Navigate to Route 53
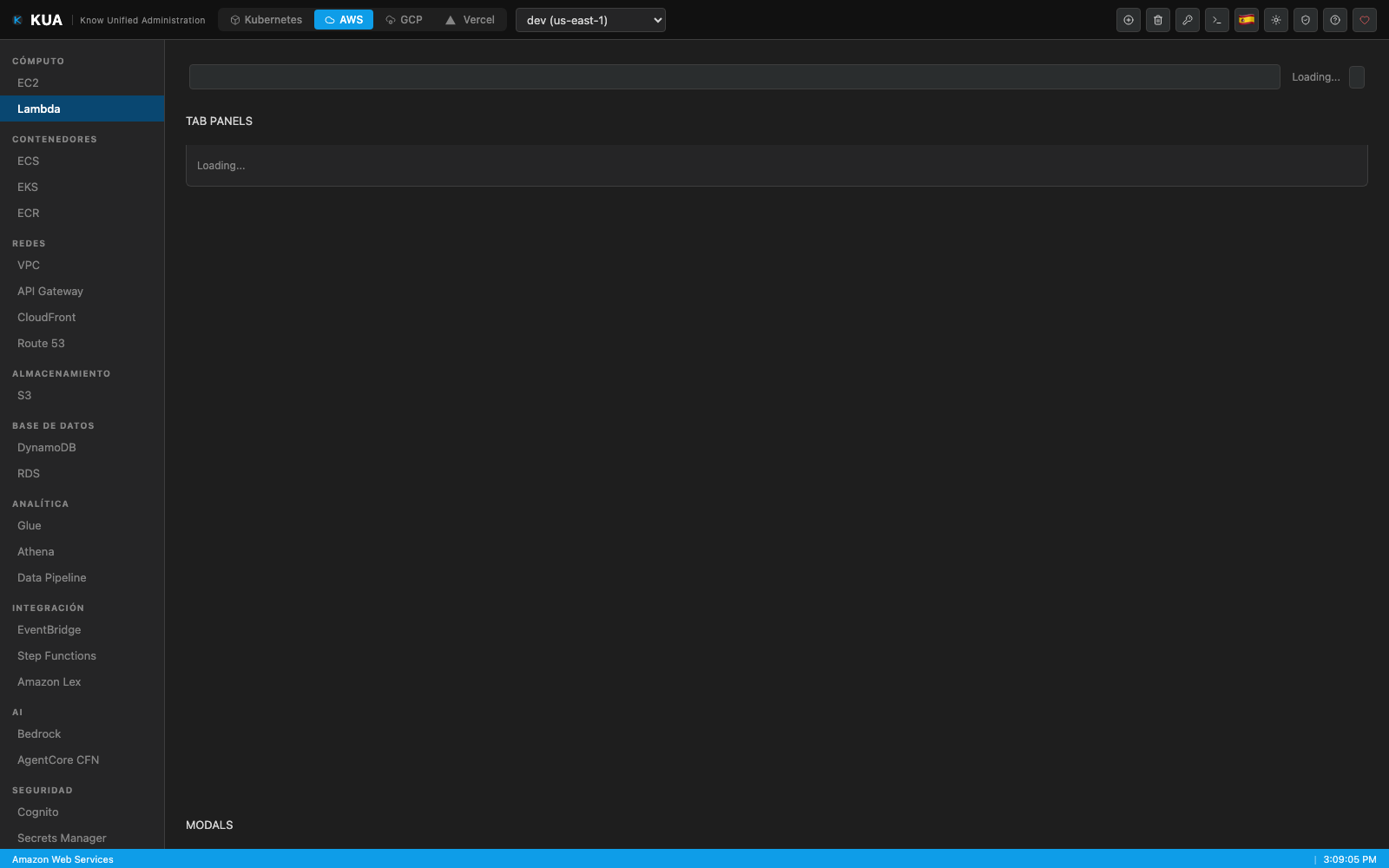Image resolution: width=1389 pixels, height=868 pixels. click(82, 344)
